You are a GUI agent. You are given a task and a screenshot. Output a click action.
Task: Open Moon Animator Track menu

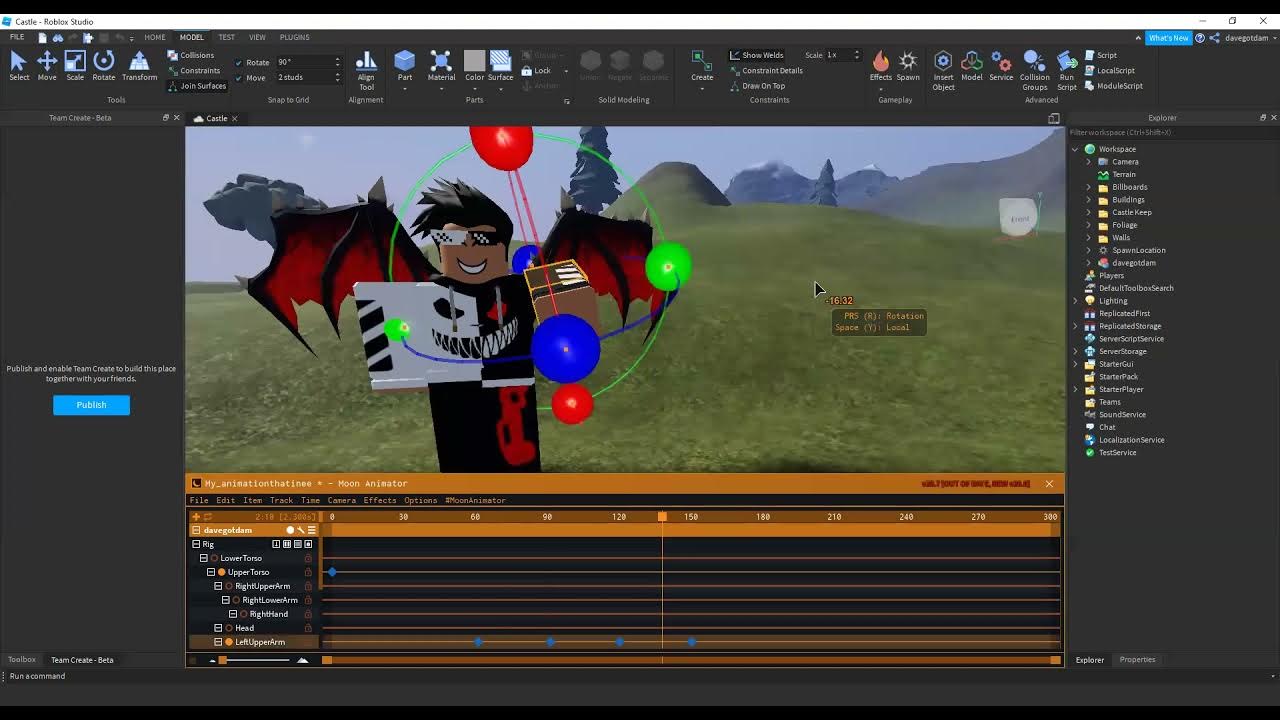tap(281, 500)
